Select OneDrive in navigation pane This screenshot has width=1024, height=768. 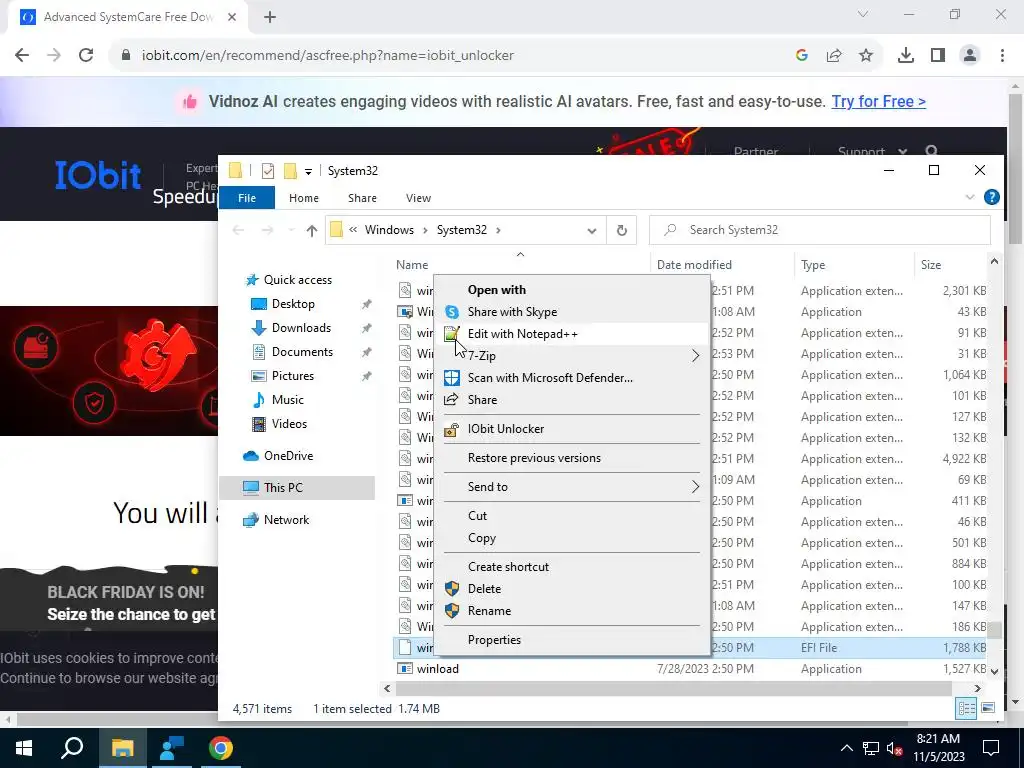pyautogui.click(x=288, y=456)
